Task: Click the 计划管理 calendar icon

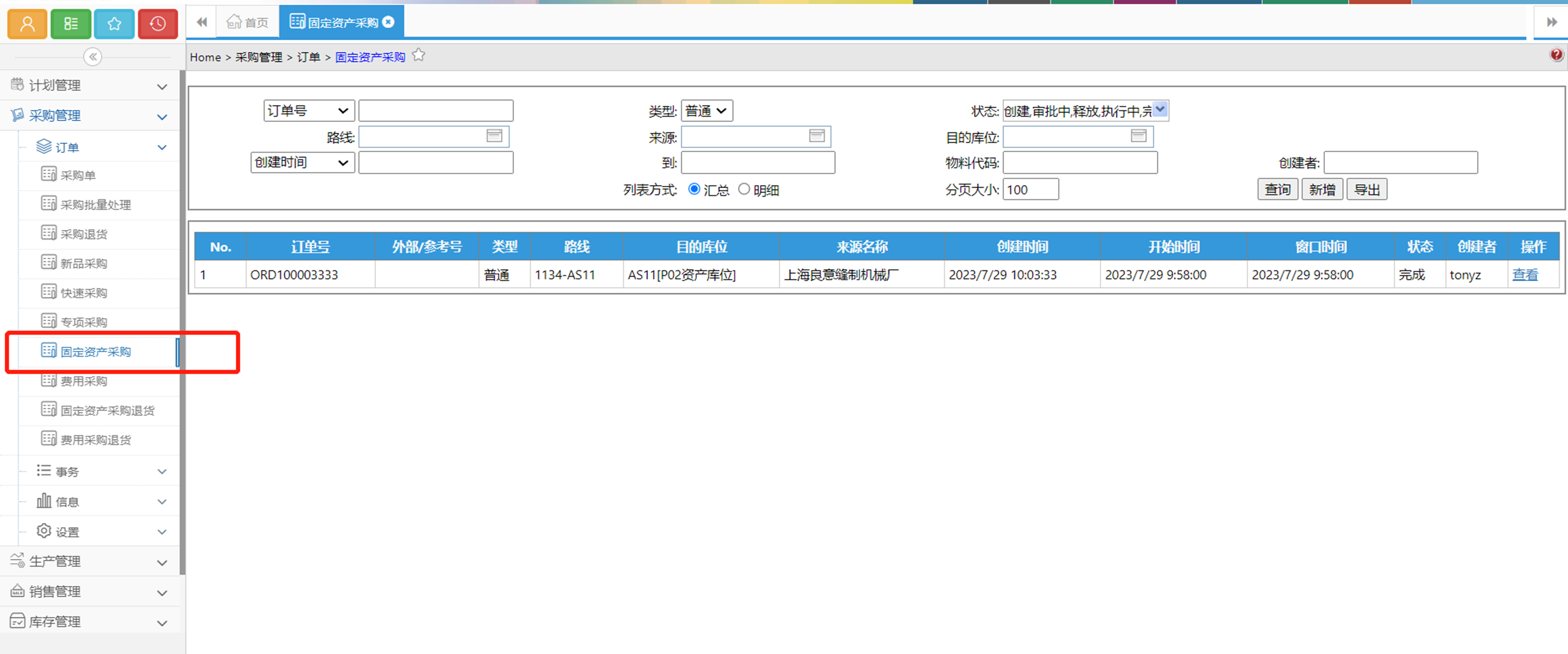Action: coord(17,84)
